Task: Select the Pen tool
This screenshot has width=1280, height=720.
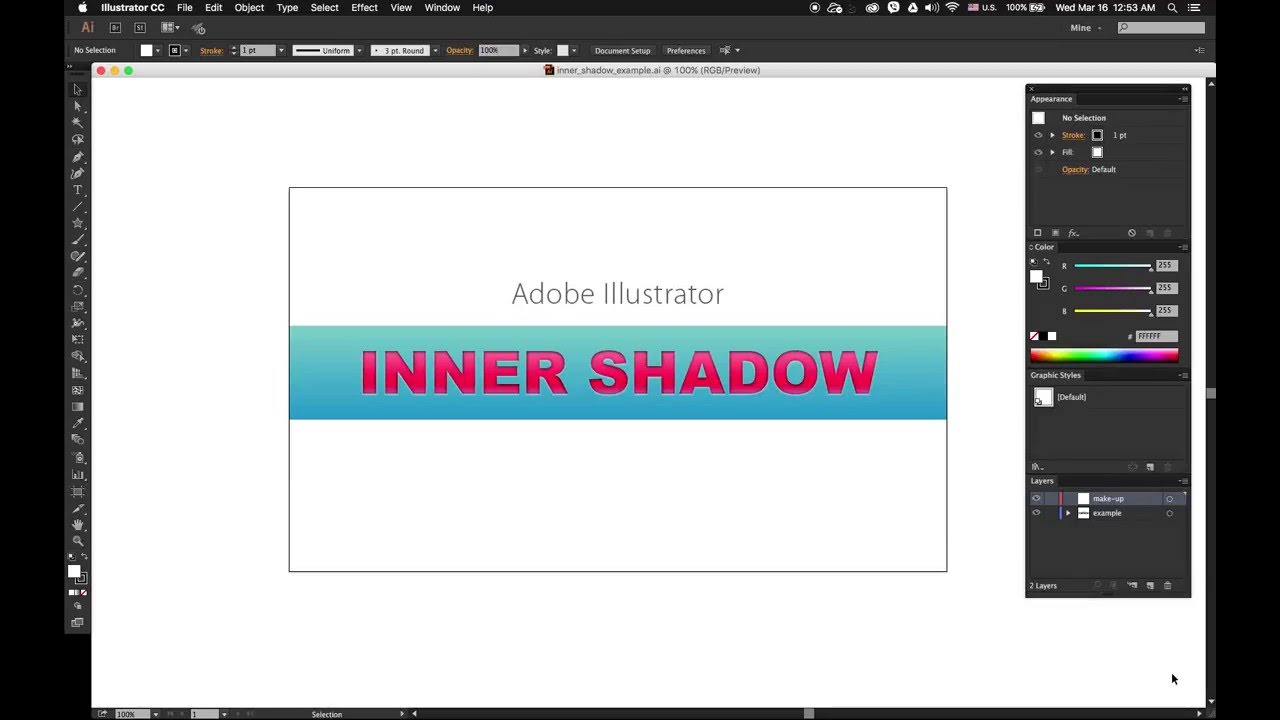Action: click(x=78, y=157)
